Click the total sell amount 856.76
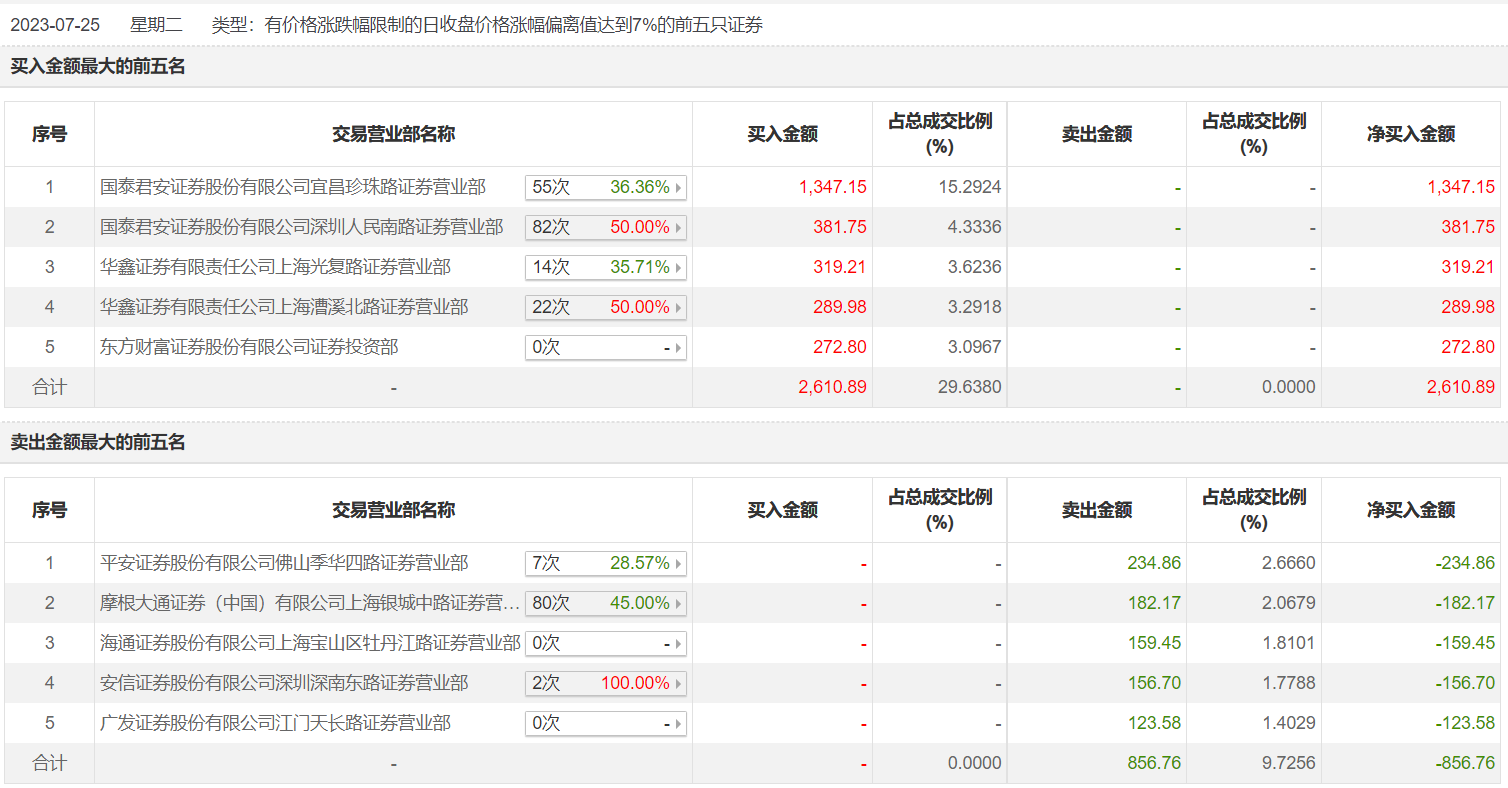Screen dimensions: 1508x788 (x=1154, y=763)
